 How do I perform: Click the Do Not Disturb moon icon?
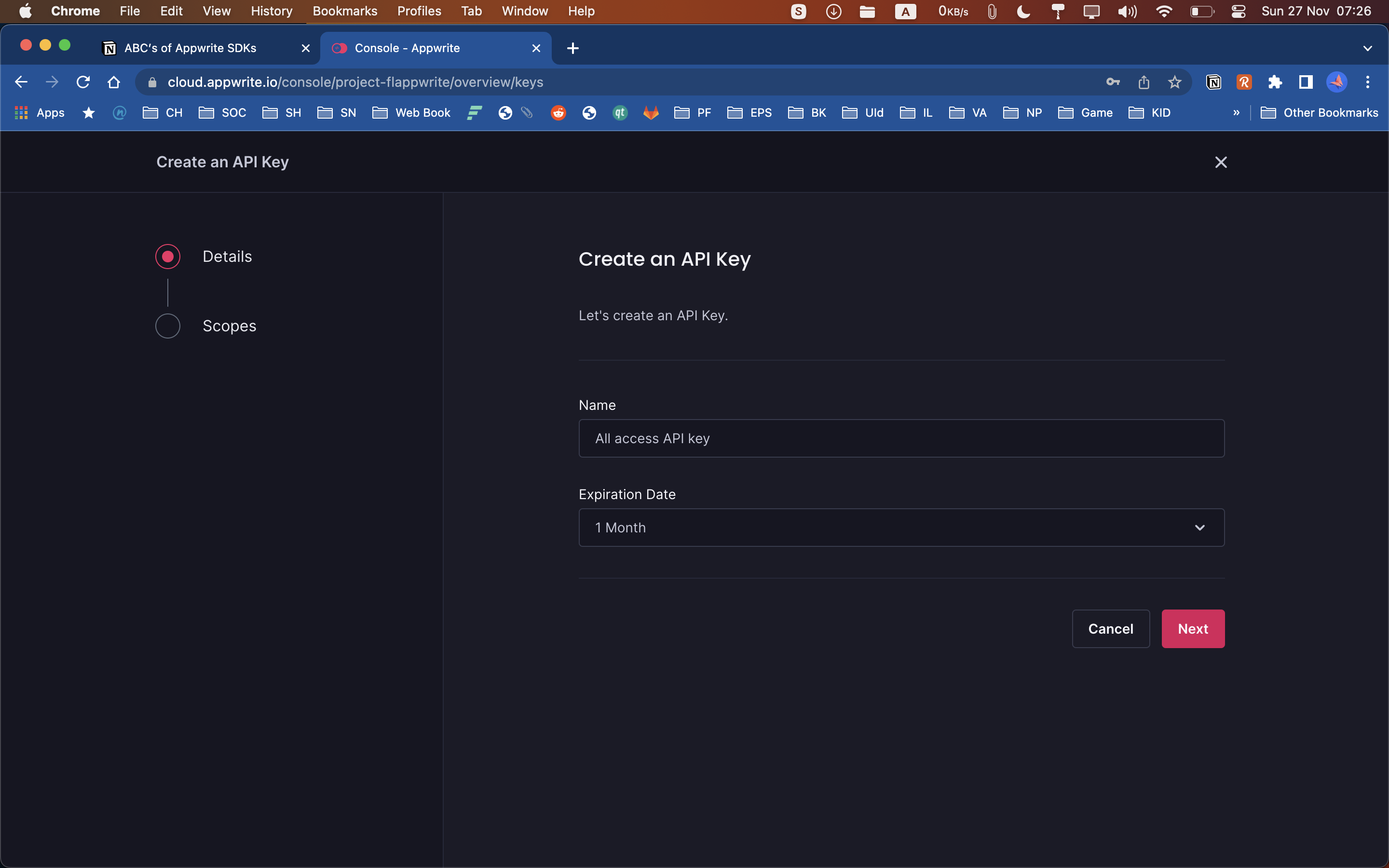(1023, 11)
